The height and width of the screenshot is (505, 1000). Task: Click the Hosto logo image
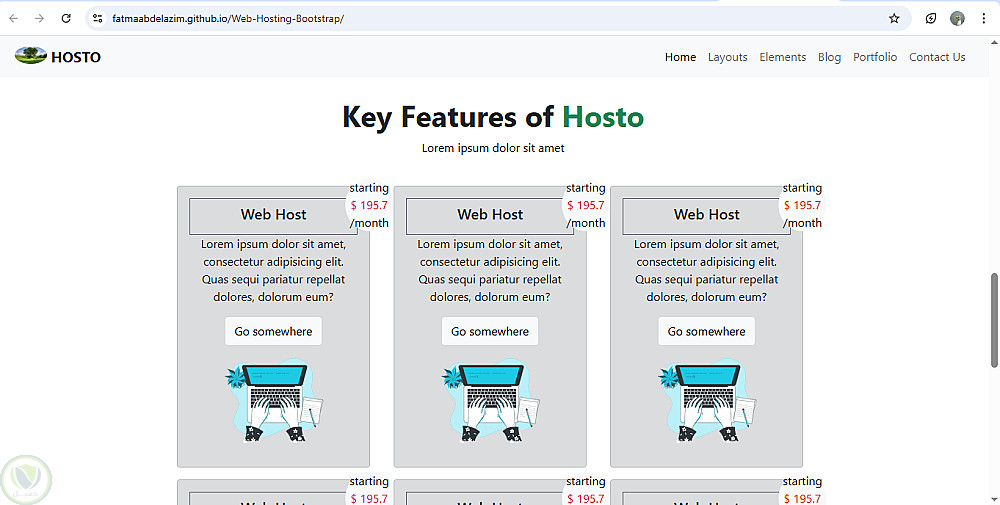point(31,55)
